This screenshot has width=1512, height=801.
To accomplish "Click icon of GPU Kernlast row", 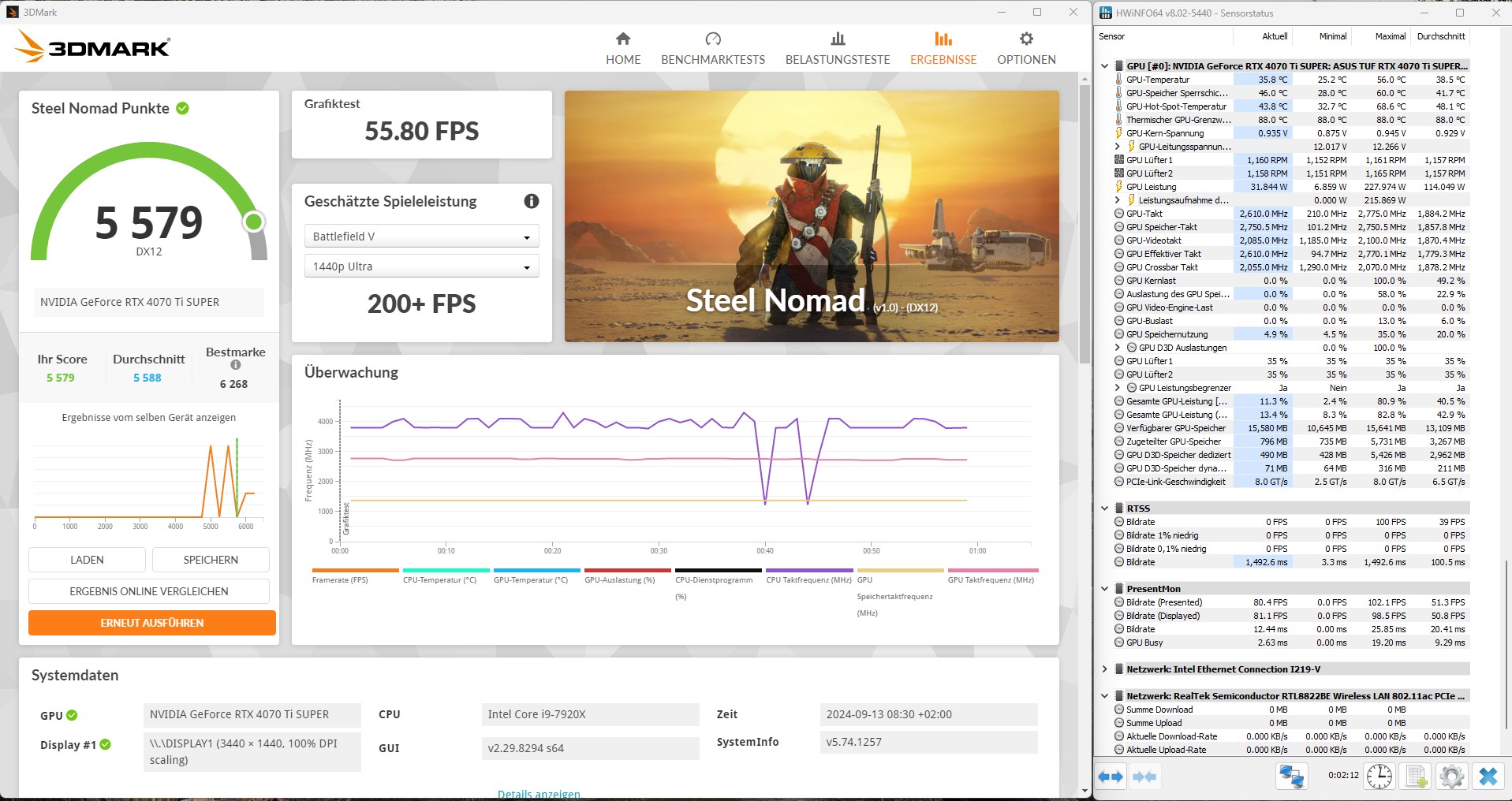I will click(1118, 281).
